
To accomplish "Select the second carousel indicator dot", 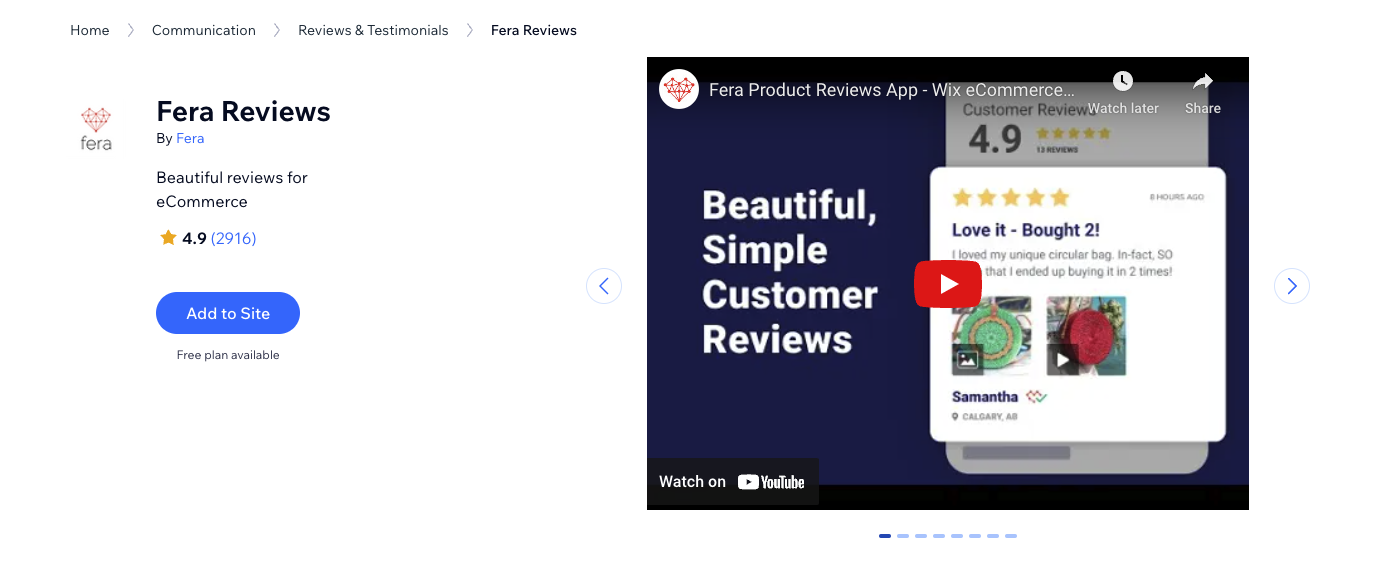I will [903, 536].
